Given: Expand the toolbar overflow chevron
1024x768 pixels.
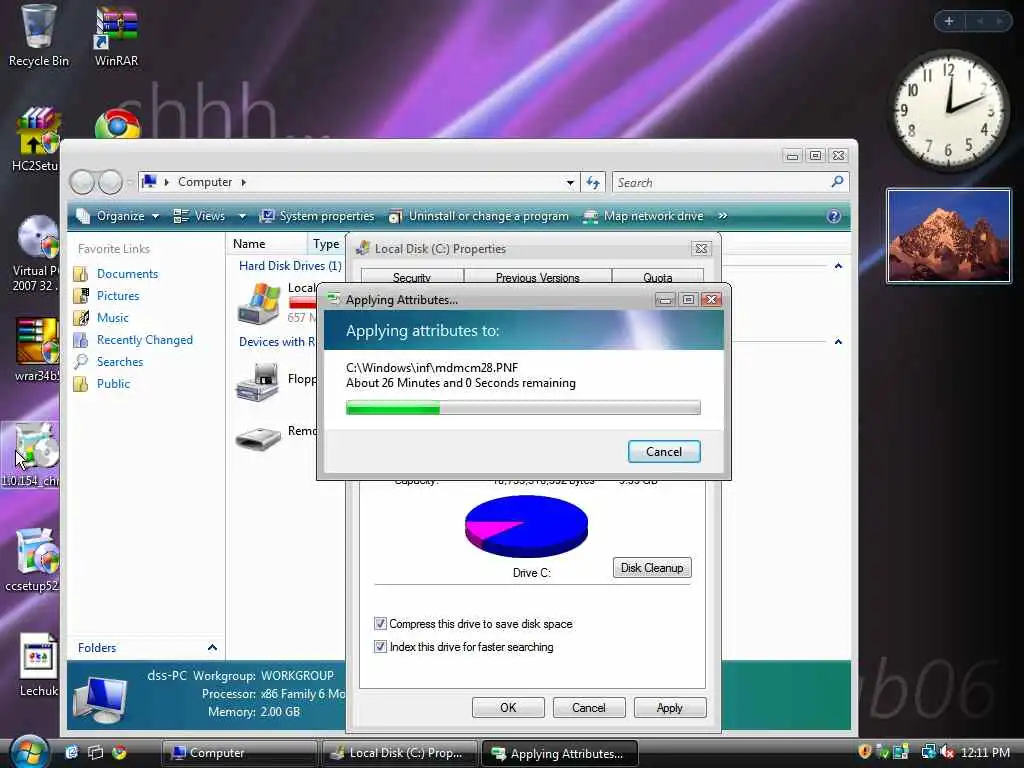Looking at the screenshot, I should (x=723, y=216).
